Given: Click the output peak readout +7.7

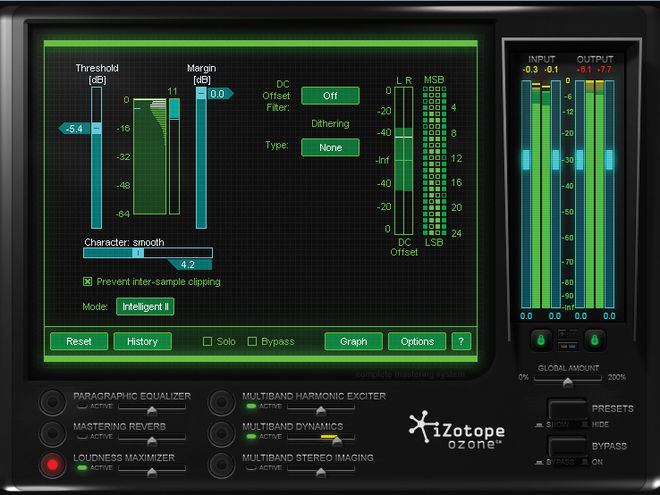Looking at the screenshot, I should [604, 69].
